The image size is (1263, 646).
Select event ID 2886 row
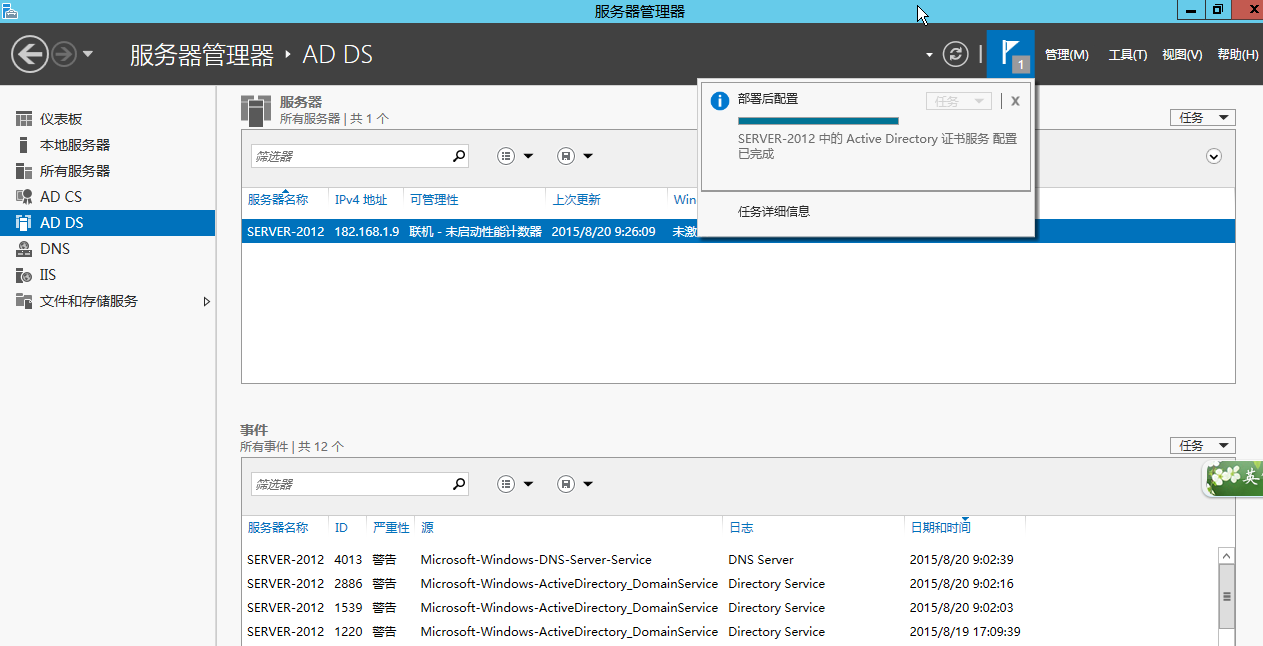(x=730, y=584)
